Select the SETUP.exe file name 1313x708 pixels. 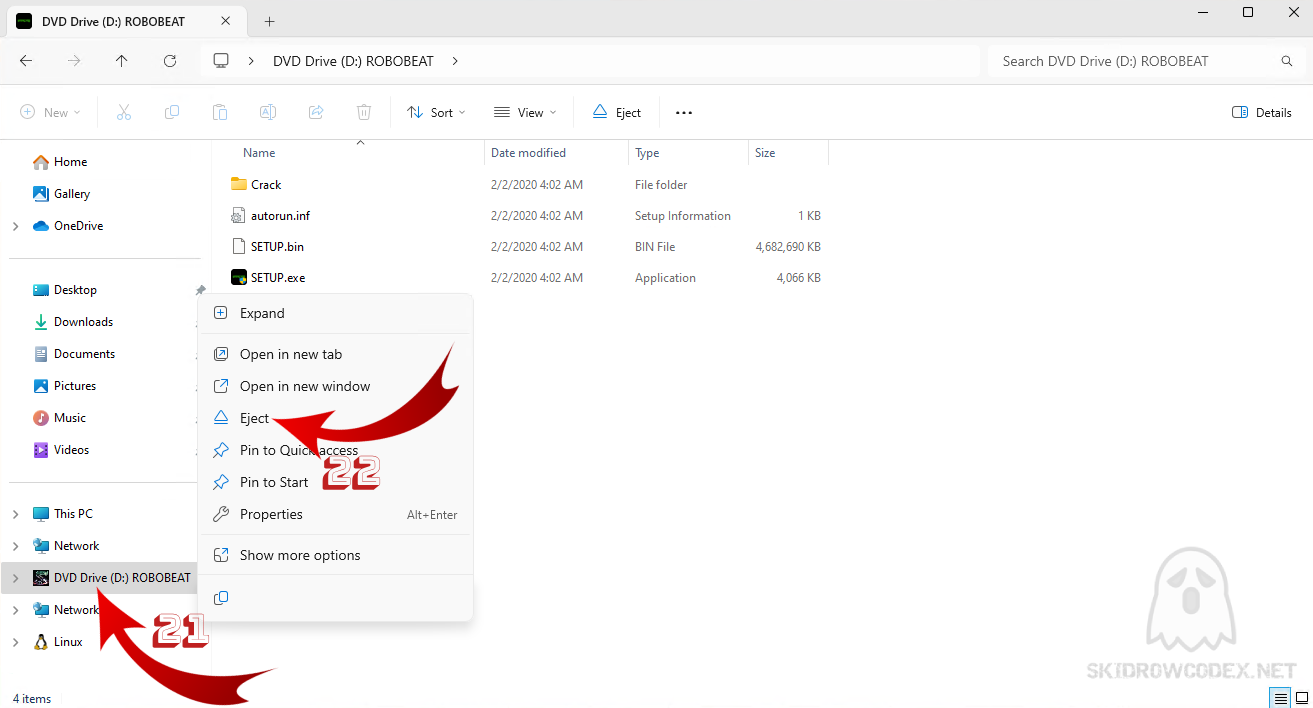coord(278,278)
